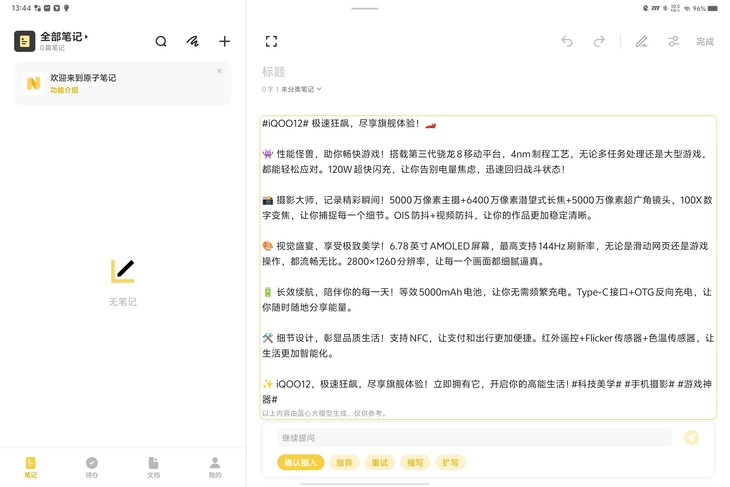Create a new note with the plus icon

tap(224, 41)
